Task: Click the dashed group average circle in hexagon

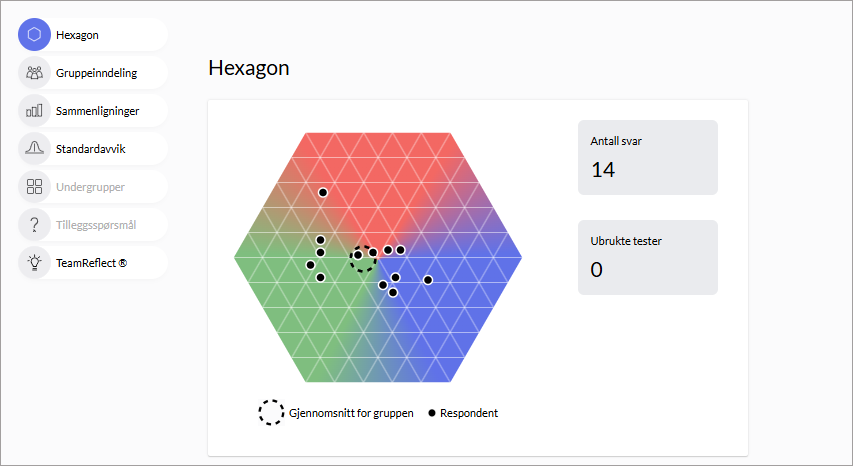Action: (363, 258)
